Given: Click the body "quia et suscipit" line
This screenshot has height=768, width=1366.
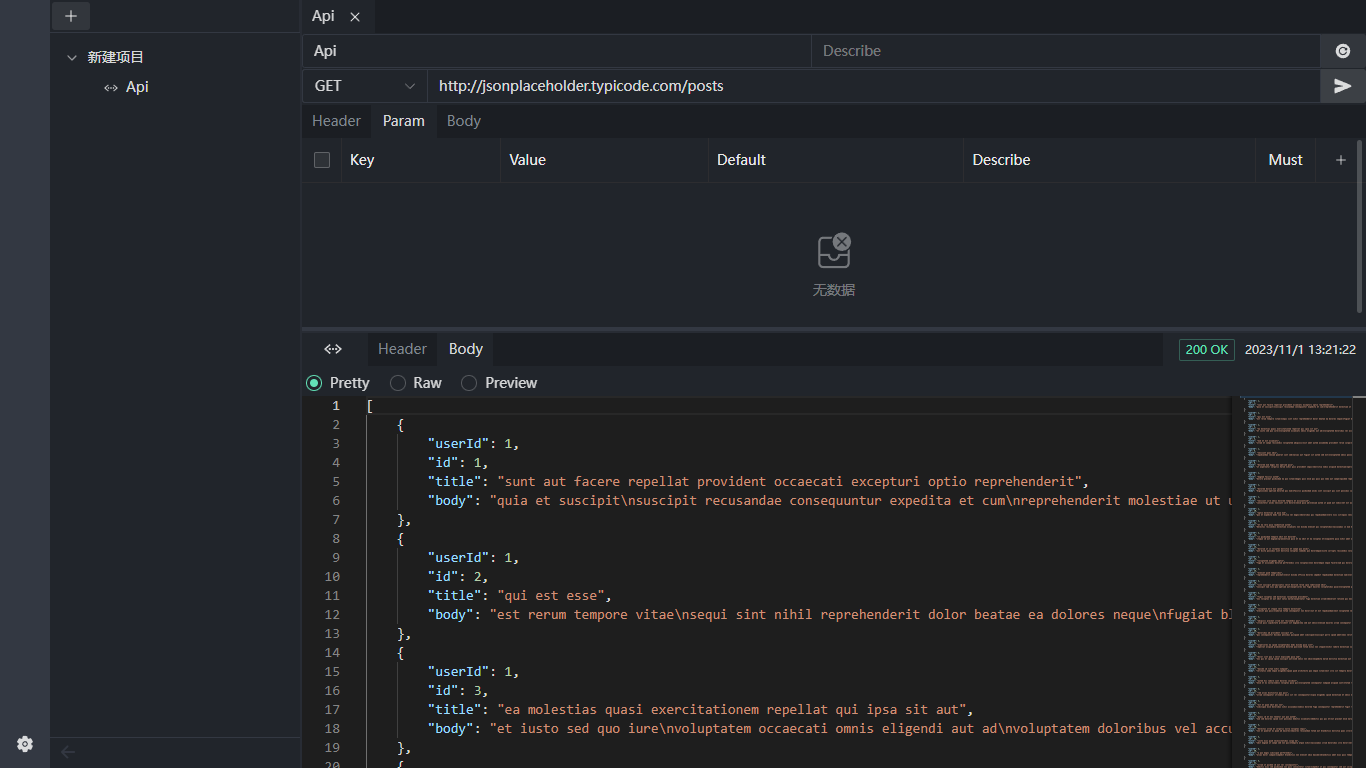Looking at the screenshot, I should pyautogui.click(x=830, y=501).
